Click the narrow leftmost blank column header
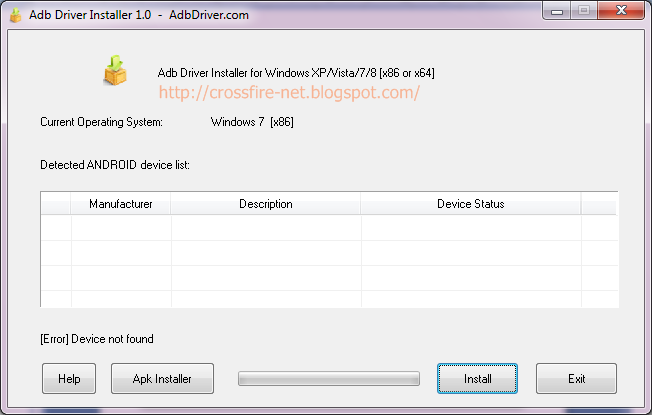Screen dimensions: 652x415 pyautogui.click(x=56, y=204)
